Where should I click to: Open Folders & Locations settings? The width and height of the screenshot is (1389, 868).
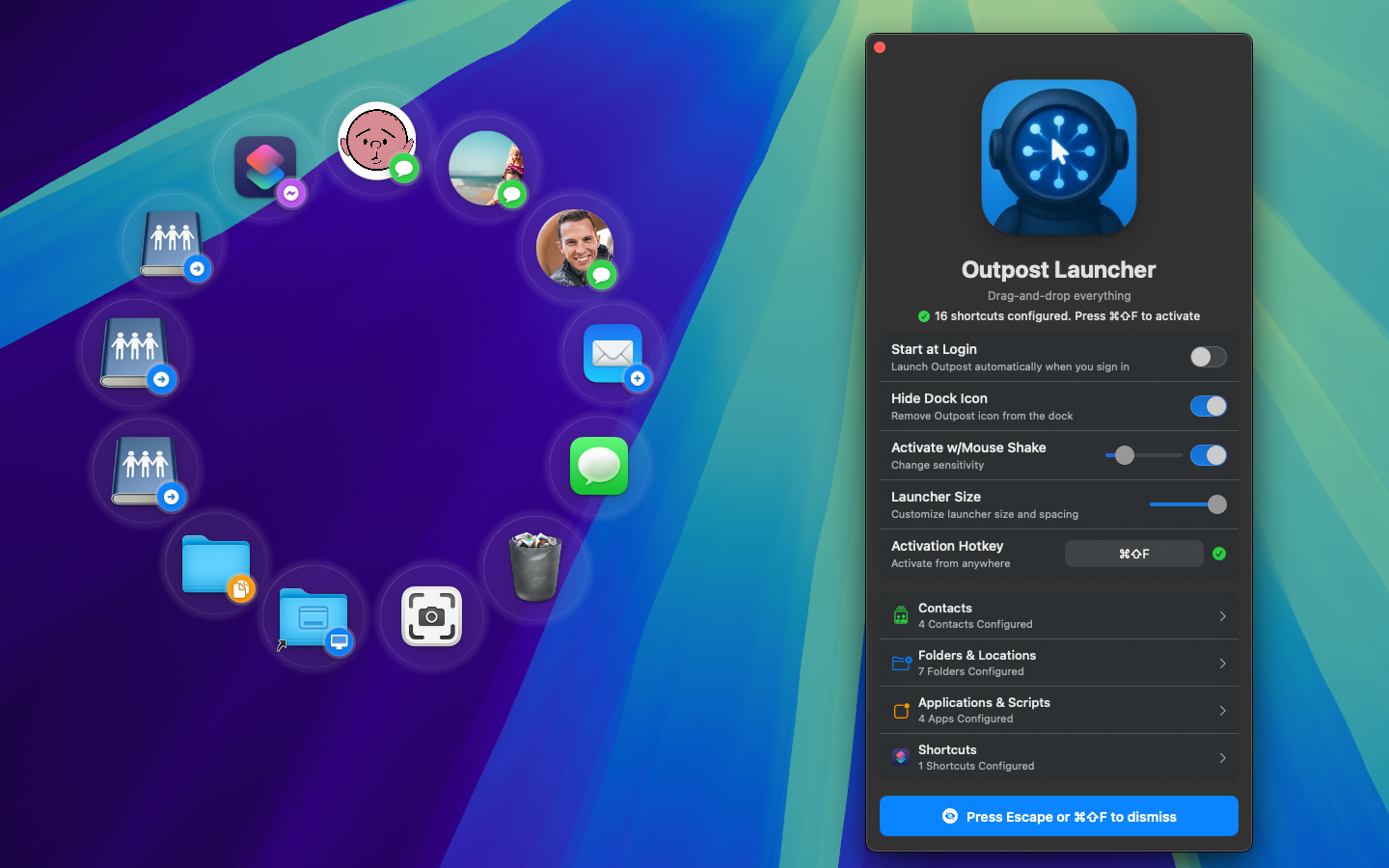[x=1058, y=663]
